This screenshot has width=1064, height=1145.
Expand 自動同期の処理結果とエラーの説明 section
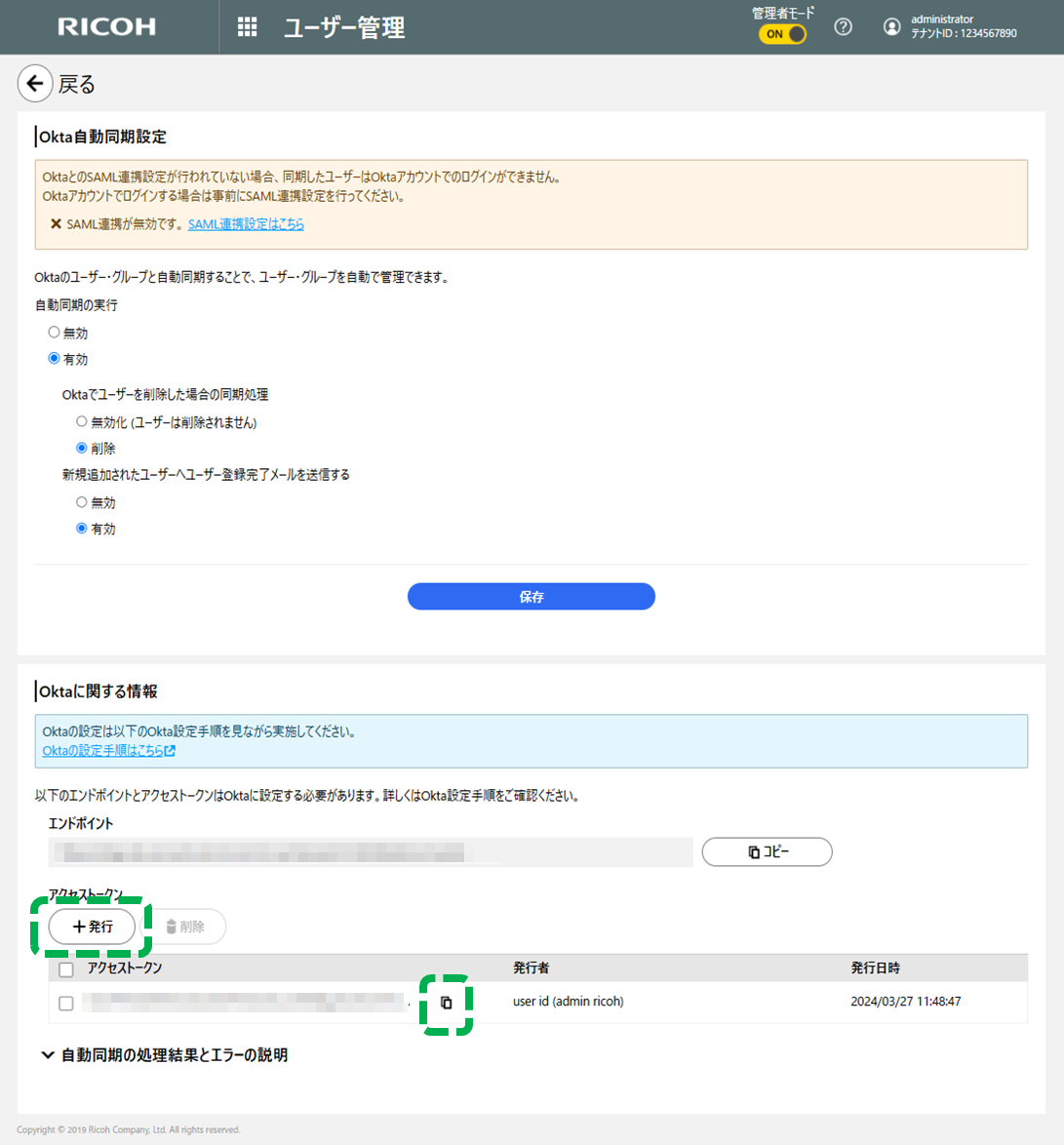[165, 1055]
